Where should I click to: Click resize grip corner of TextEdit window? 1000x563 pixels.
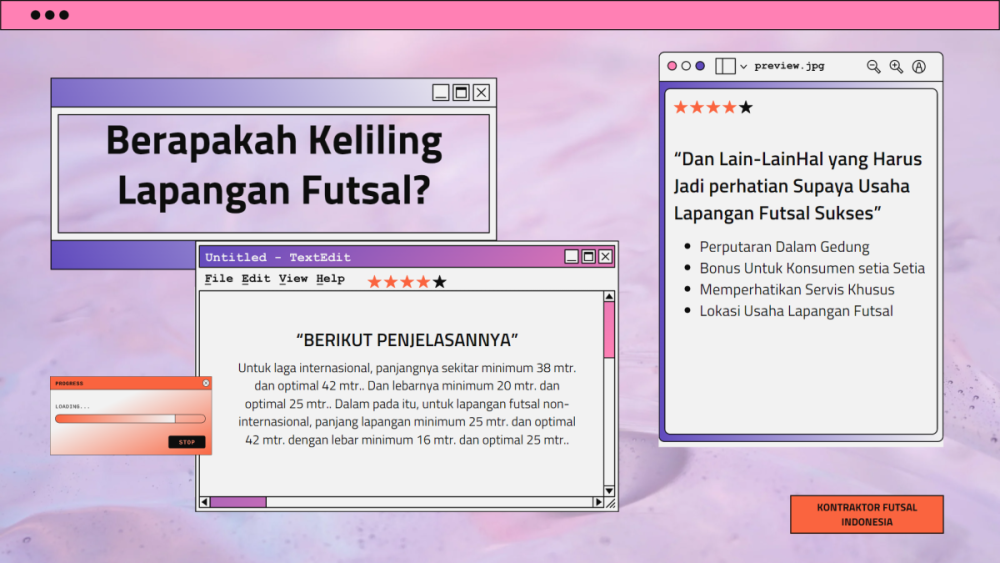610,503
